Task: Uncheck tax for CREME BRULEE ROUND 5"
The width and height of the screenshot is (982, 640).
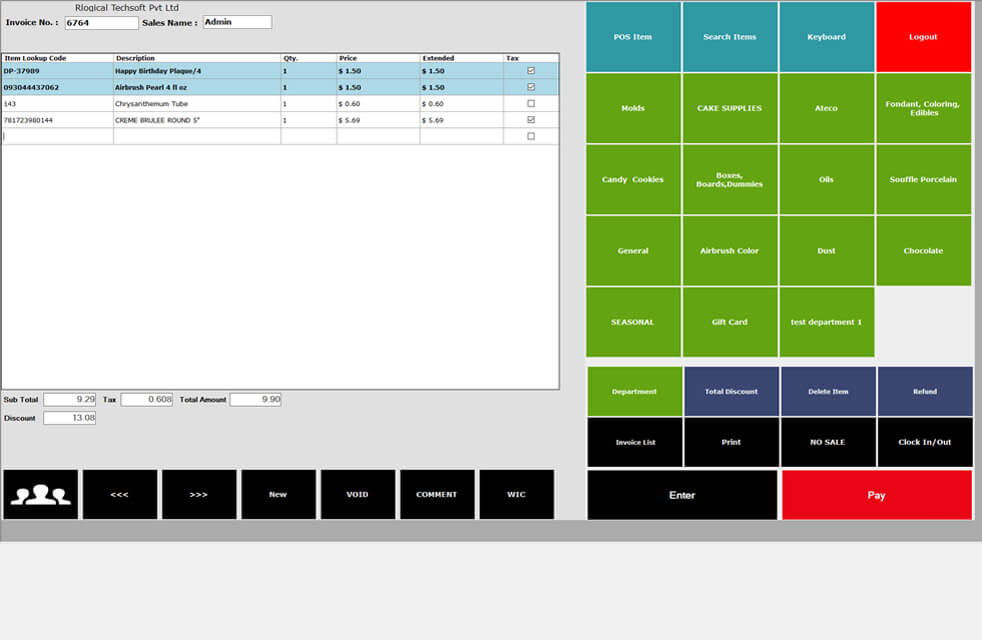Action: (x=531, y=120)
